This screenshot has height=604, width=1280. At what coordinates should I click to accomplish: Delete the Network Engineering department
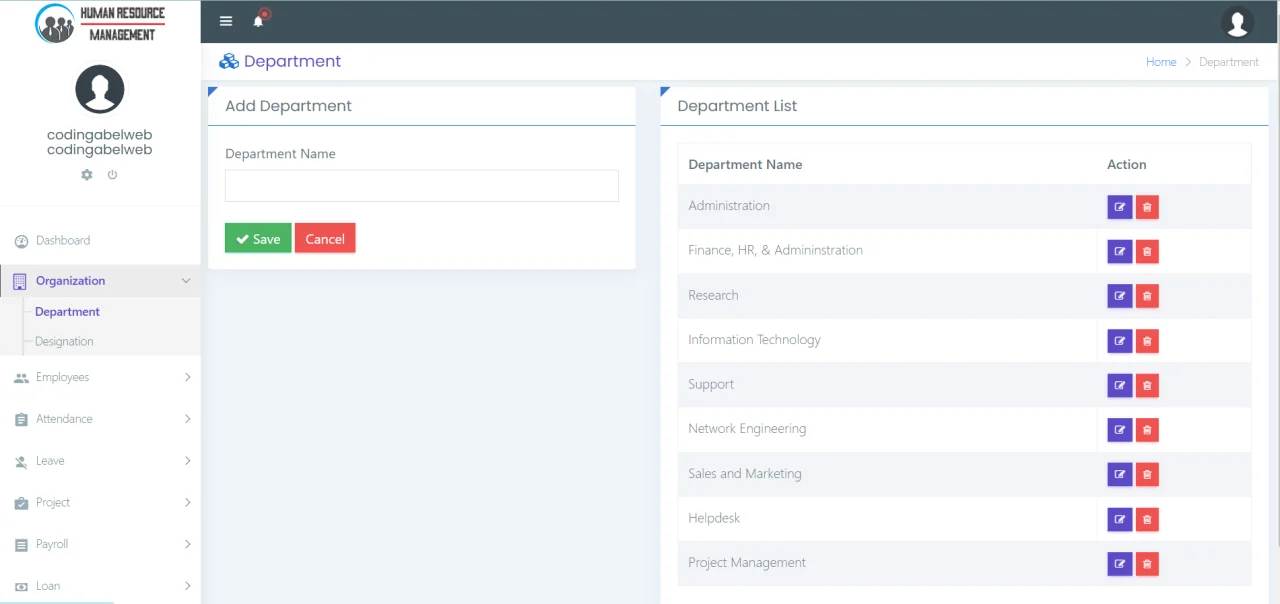click(x=1147, y=430)
